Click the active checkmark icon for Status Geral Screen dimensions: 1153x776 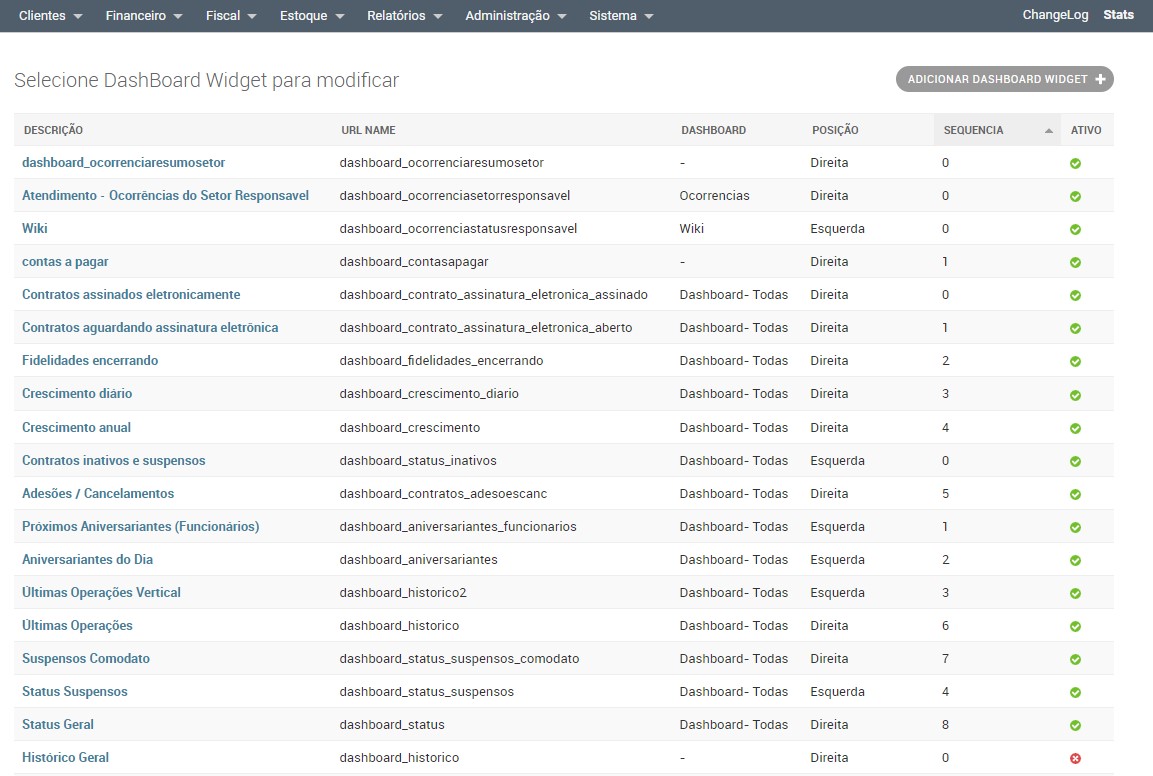pos(1075,725)
